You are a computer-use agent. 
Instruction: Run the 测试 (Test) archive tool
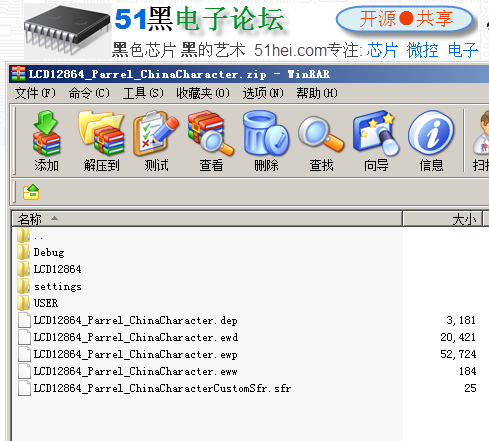(x=156, y=141)
